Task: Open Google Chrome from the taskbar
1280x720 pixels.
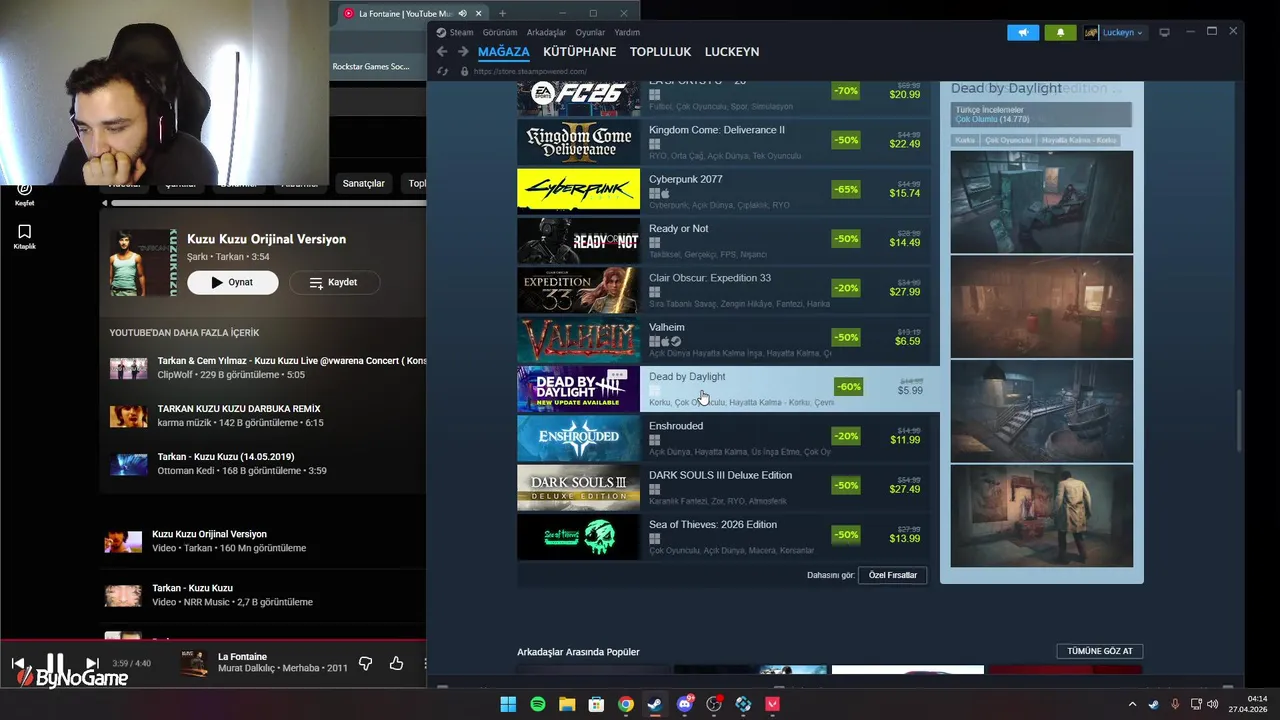Action: pos(626,704)
